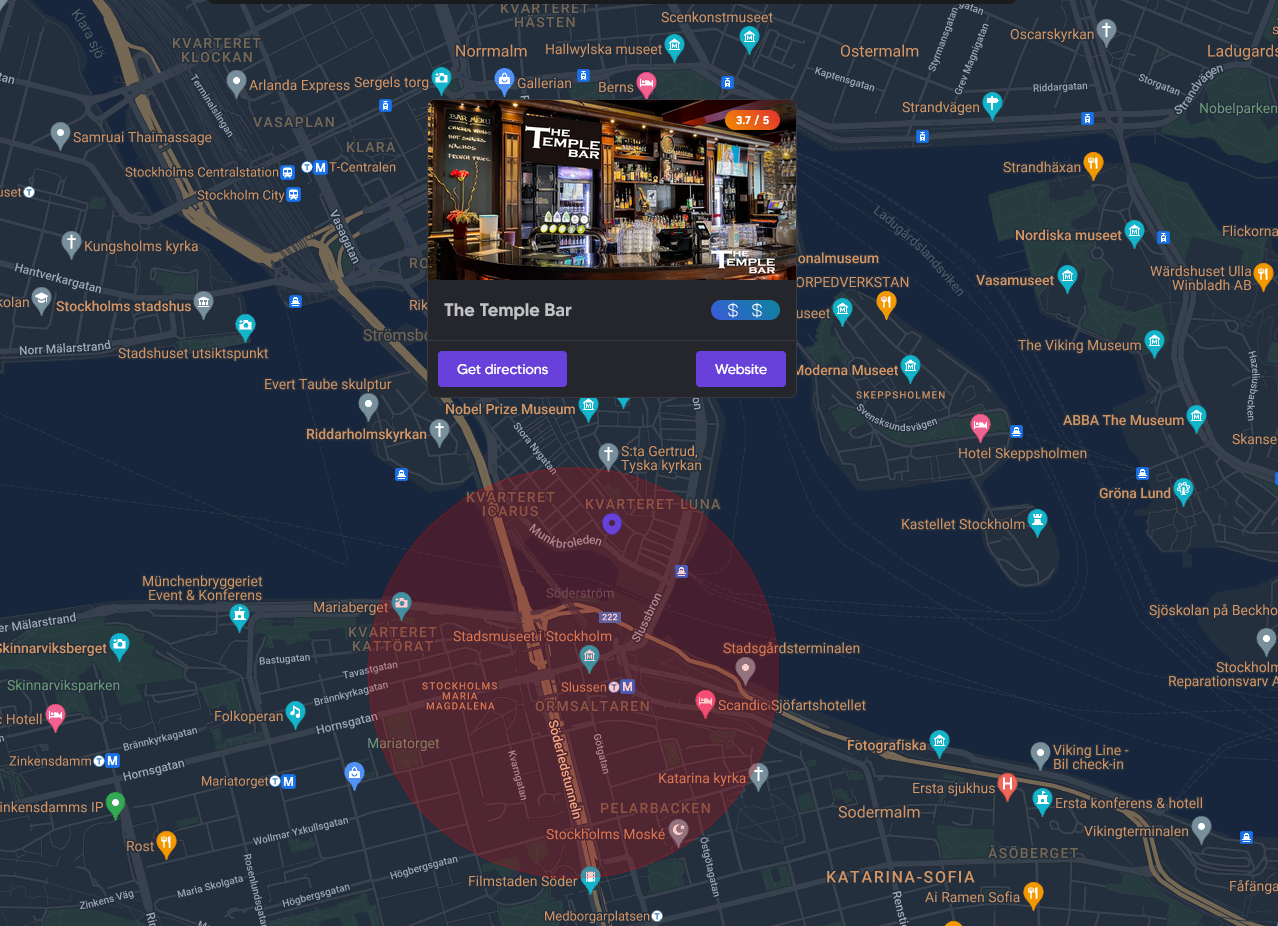Click the Medborgarplatsen metro icon

[x=657, y=916]
